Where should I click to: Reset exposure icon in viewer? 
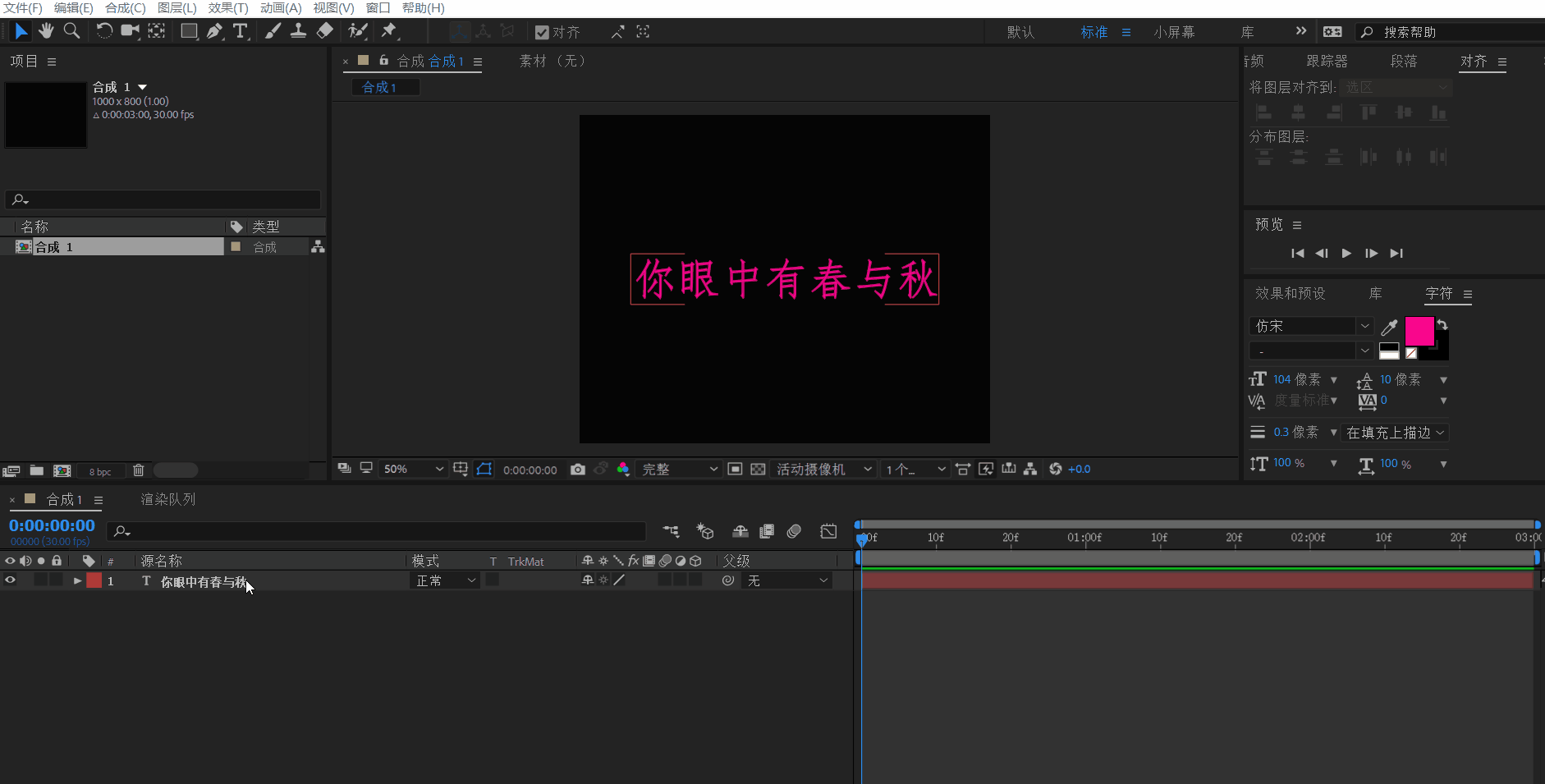point(1056,469)
